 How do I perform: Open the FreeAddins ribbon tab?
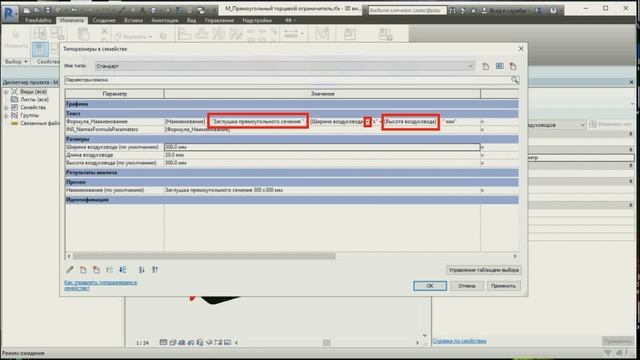point(38,20)
